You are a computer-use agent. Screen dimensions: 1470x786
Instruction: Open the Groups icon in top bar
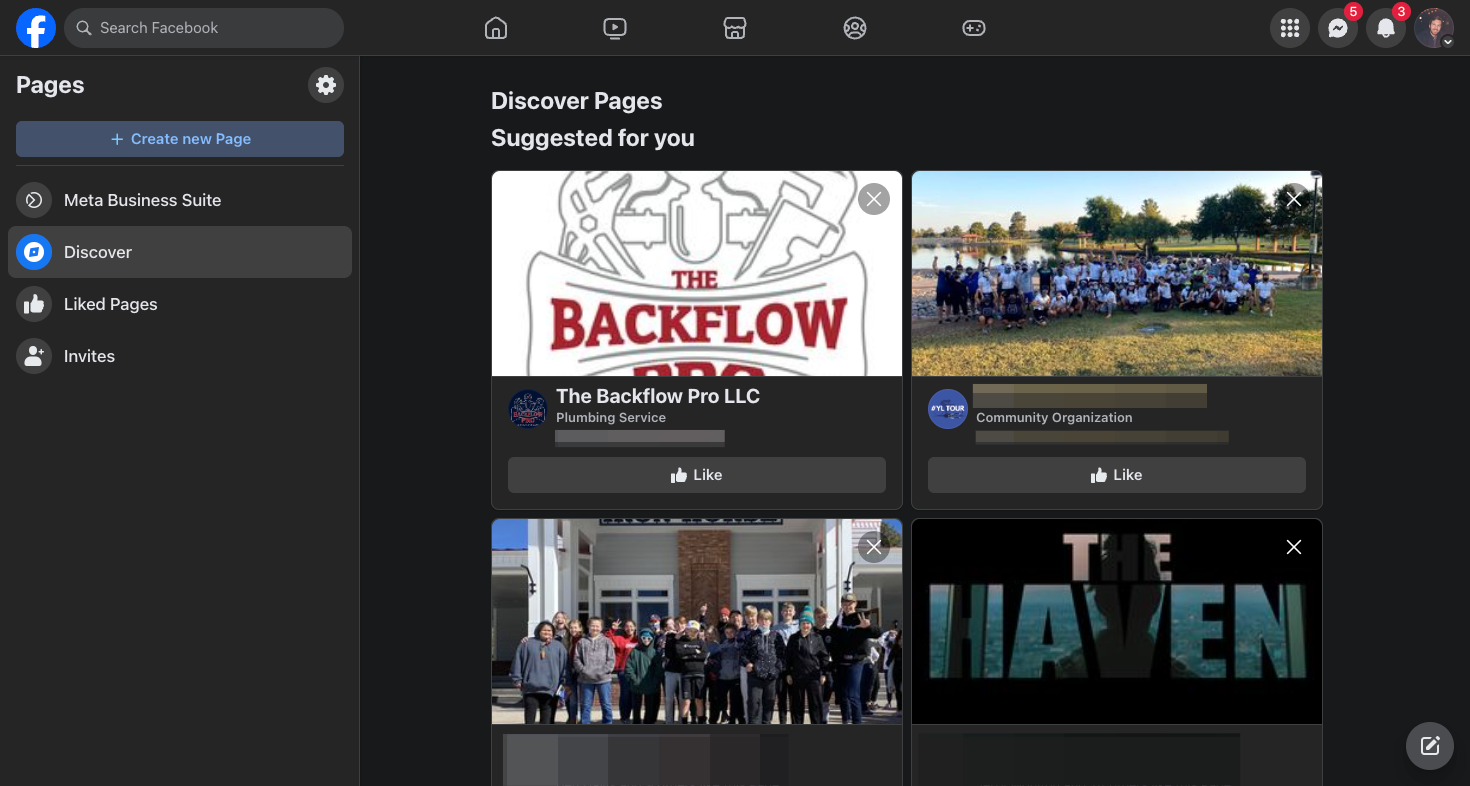pos(854,28)
